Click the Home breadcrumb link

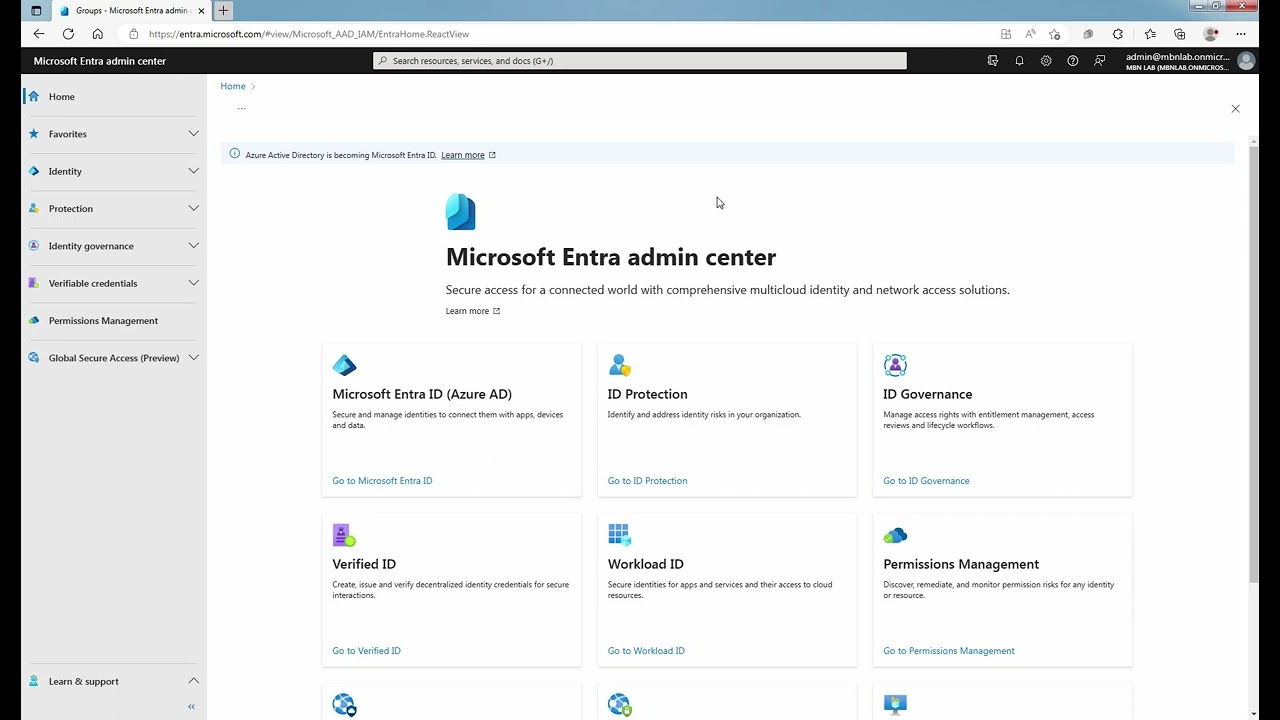pos(233,86)
